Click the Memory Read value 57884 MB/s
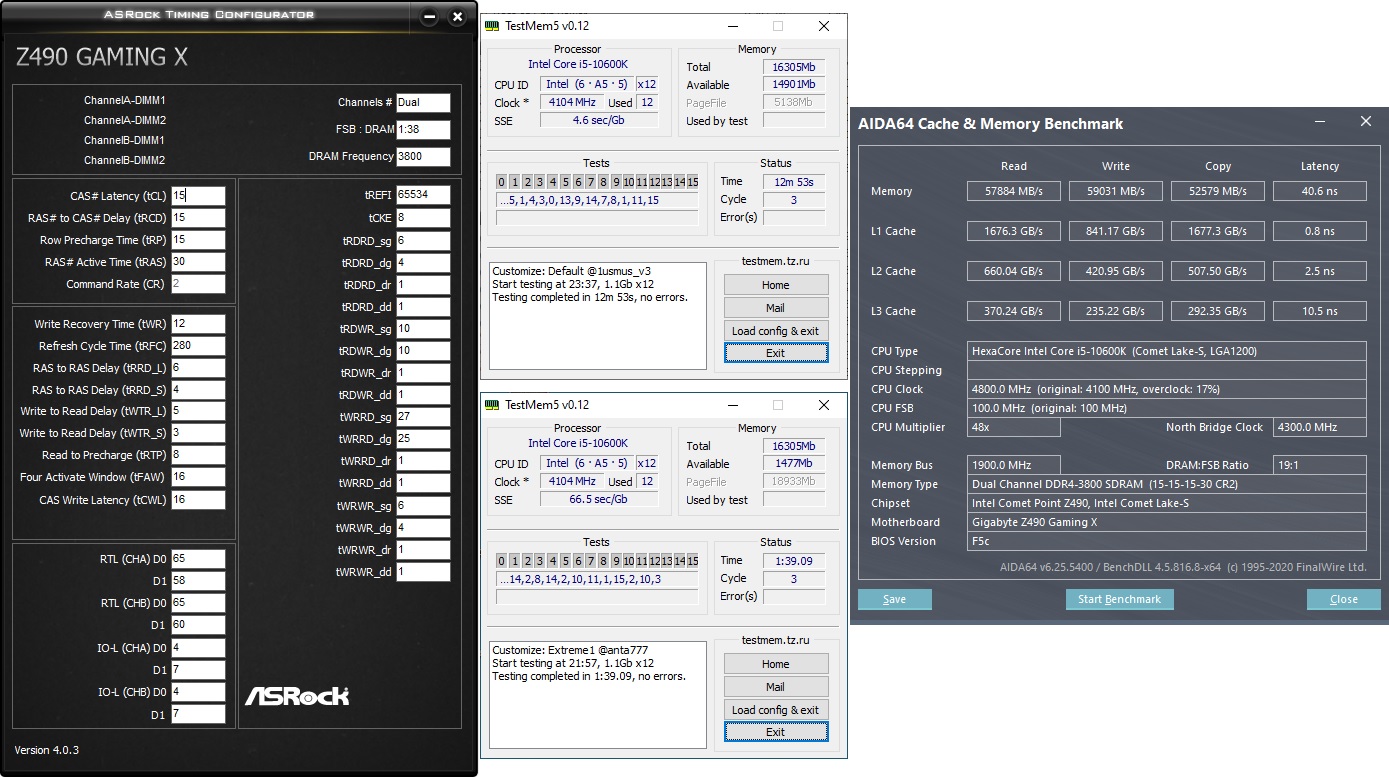 1013,191
